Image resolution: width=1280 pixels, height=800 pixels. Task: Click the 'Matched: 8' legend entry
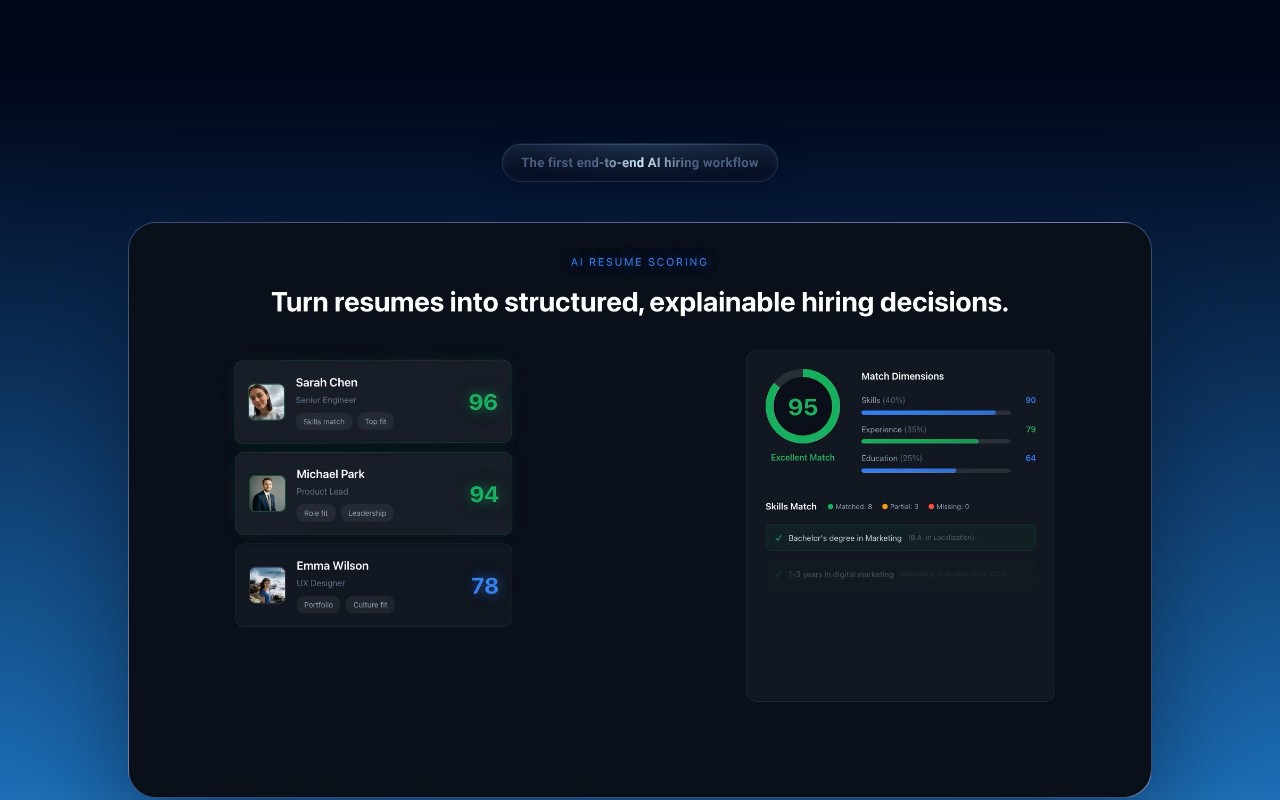click(850, 507)
